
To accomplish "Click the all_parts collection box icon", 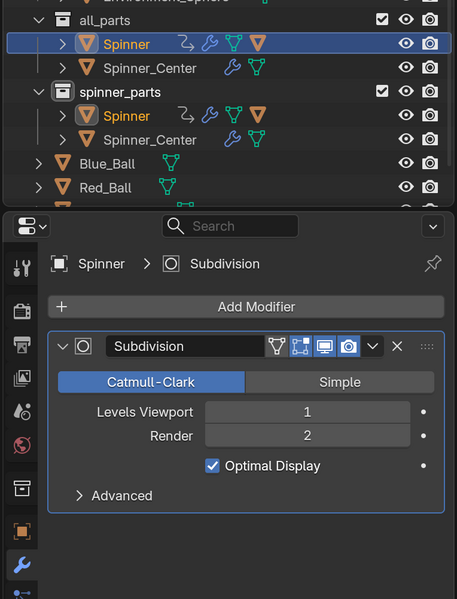I will coord(63,19).
